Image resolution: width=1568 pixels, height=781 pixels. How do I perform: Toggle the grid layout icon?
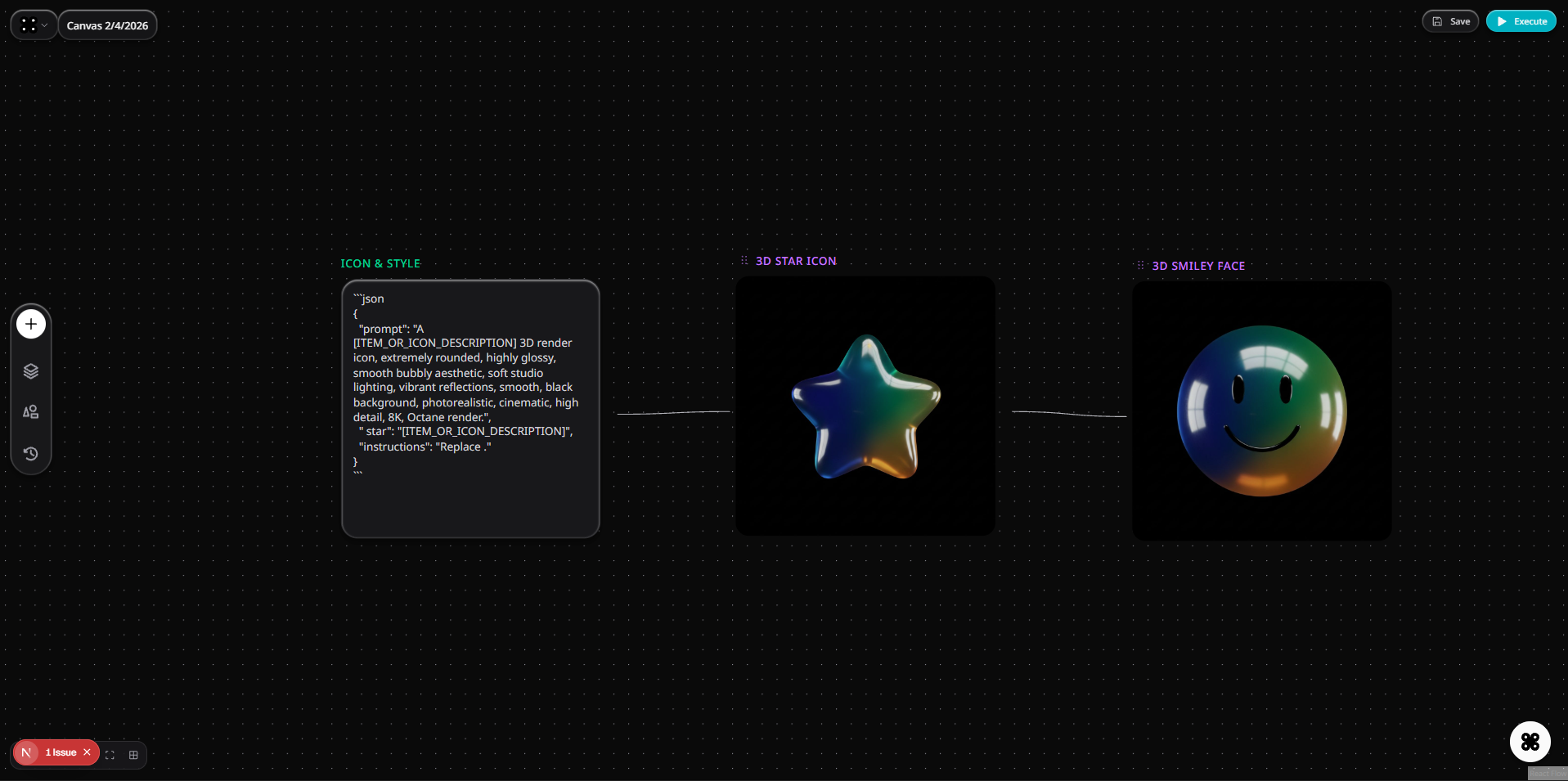pyautogui.click(x=133, y=755)
